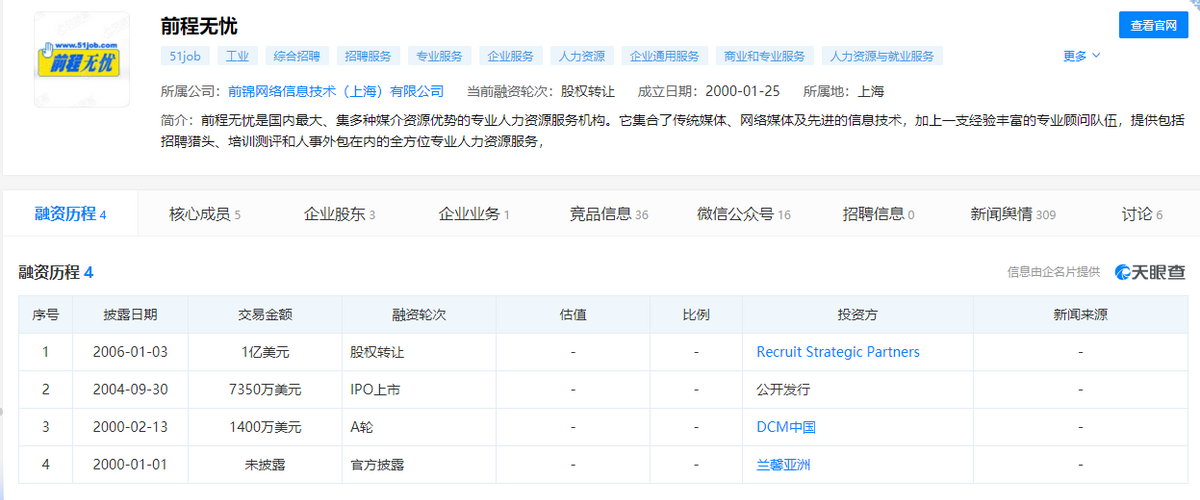
Task: Select the 51job tag
Action: tap(183, 56)
